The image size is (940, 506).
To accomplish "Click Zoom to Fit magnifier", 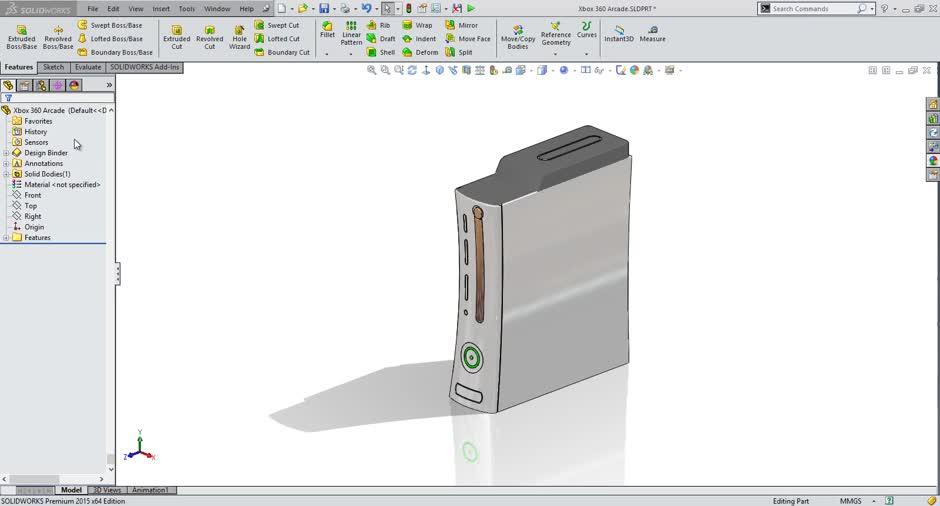I will [x=372, y=70].
